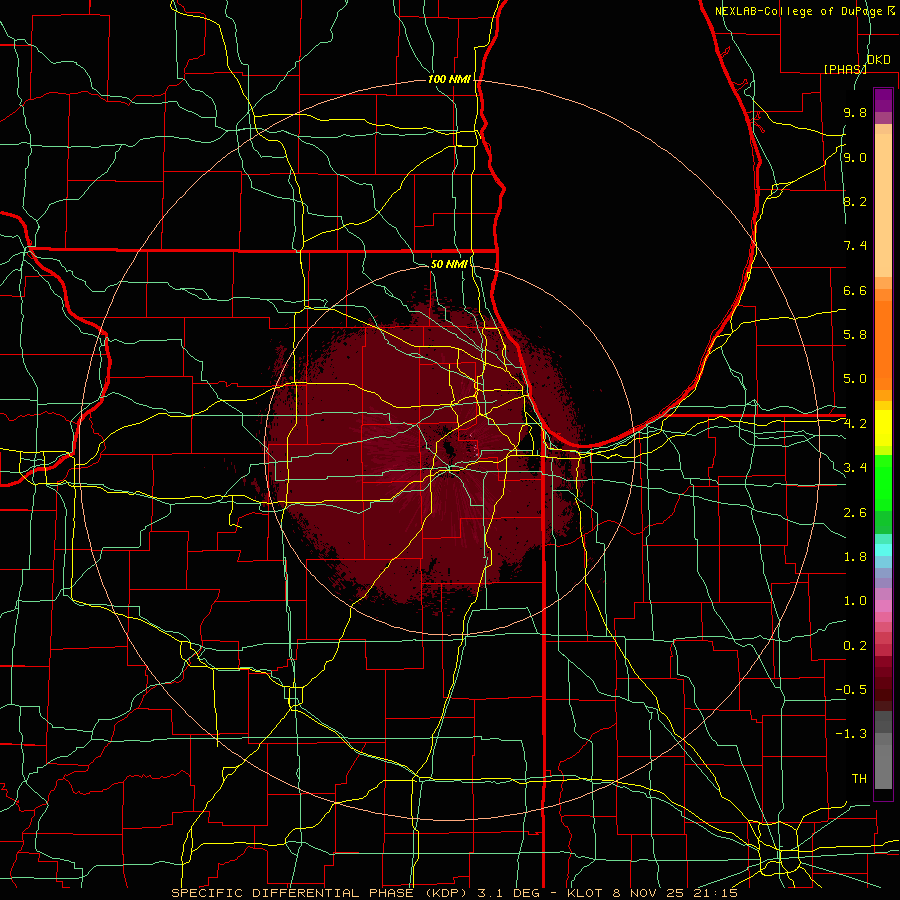Click the 1.0 value on color scale
Screen dimensions: 900x900
[x=855, y=601]
